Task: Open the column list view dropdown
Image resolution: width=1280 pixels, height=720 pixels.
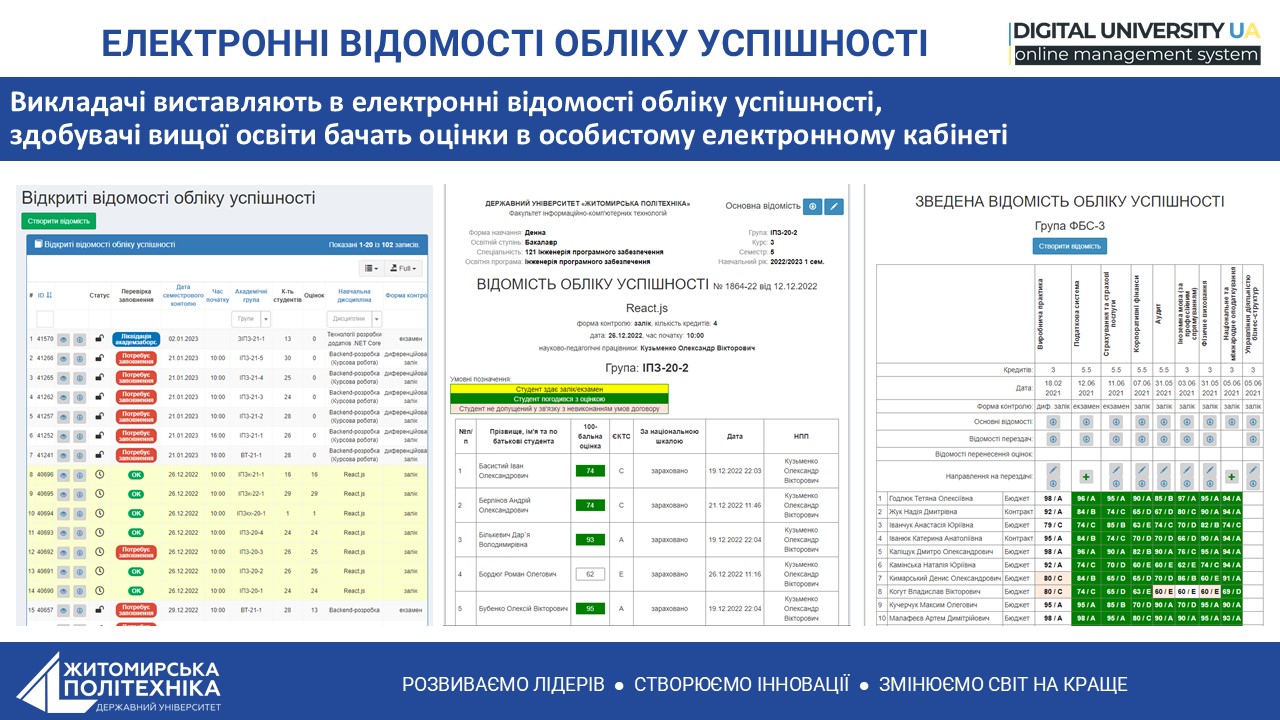Action: (373, 268)
